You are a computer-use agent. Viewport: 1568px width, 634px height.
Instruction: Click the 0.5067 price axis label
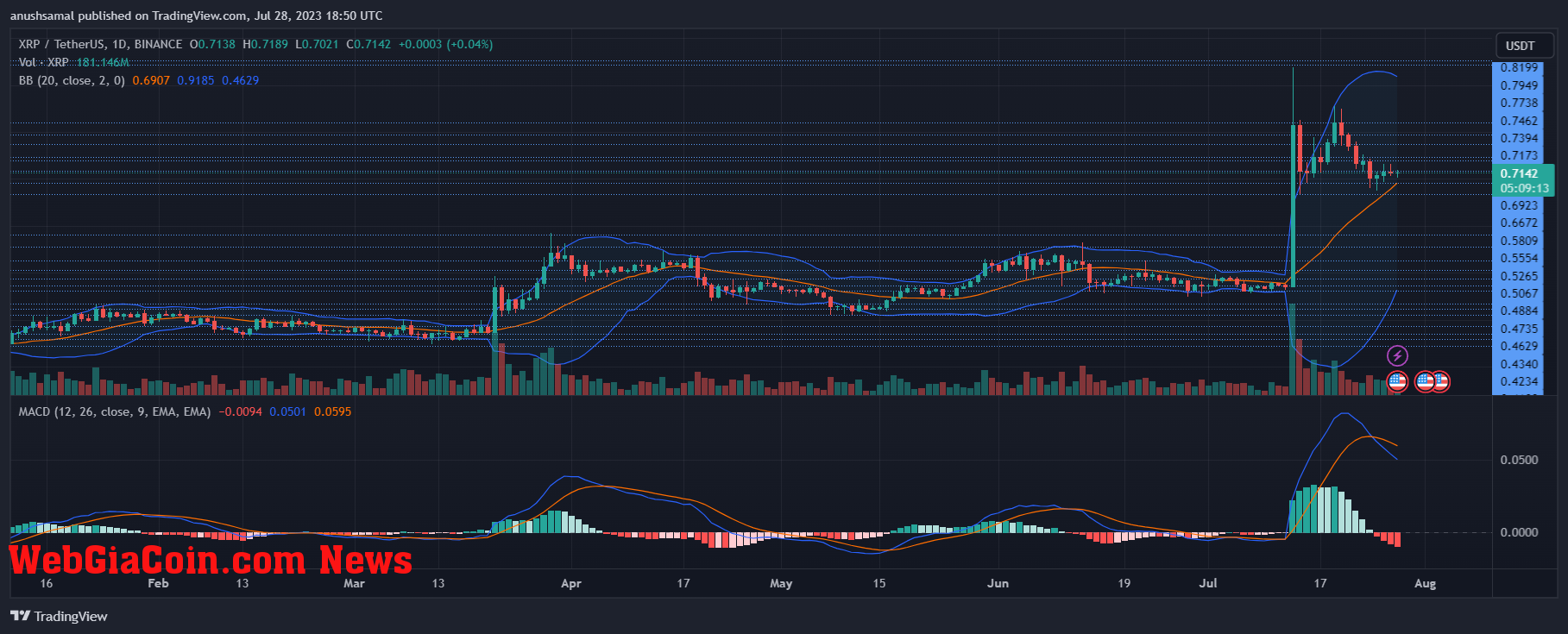pos(1519,293)
